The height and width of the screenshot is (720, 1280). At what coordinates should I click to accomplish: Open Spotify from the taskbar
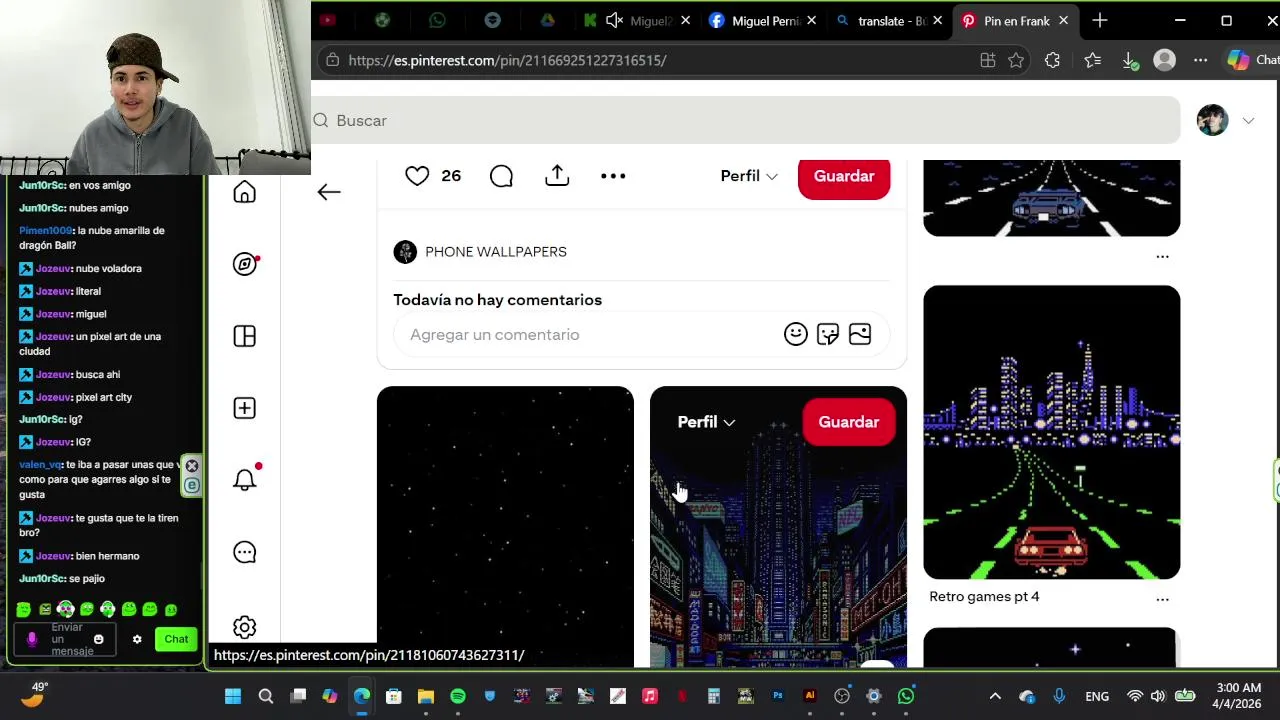pyautogui.click(x=458, y=696)
